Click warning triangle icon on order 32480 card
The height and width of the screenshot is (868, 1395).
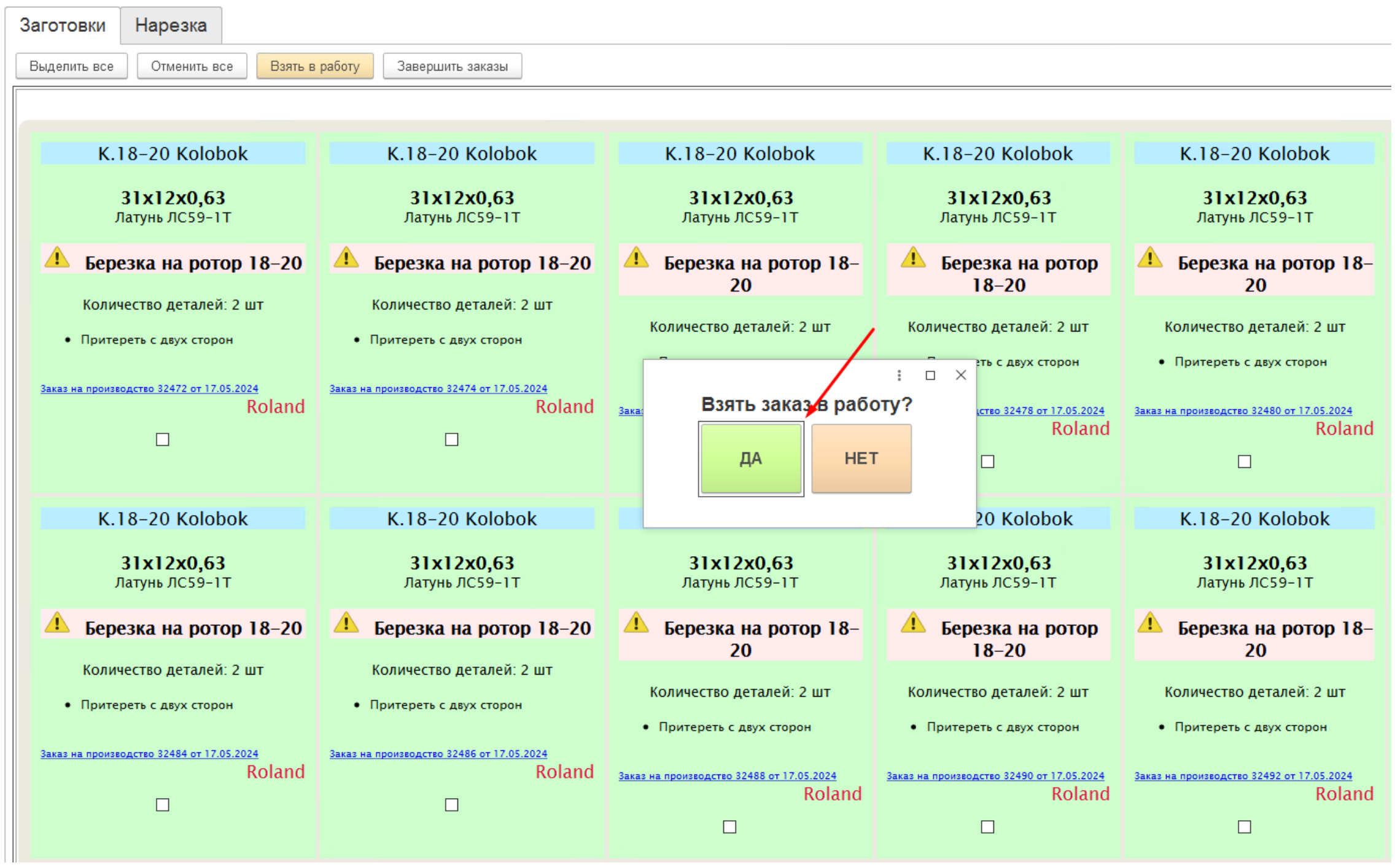click(1150, 258)
